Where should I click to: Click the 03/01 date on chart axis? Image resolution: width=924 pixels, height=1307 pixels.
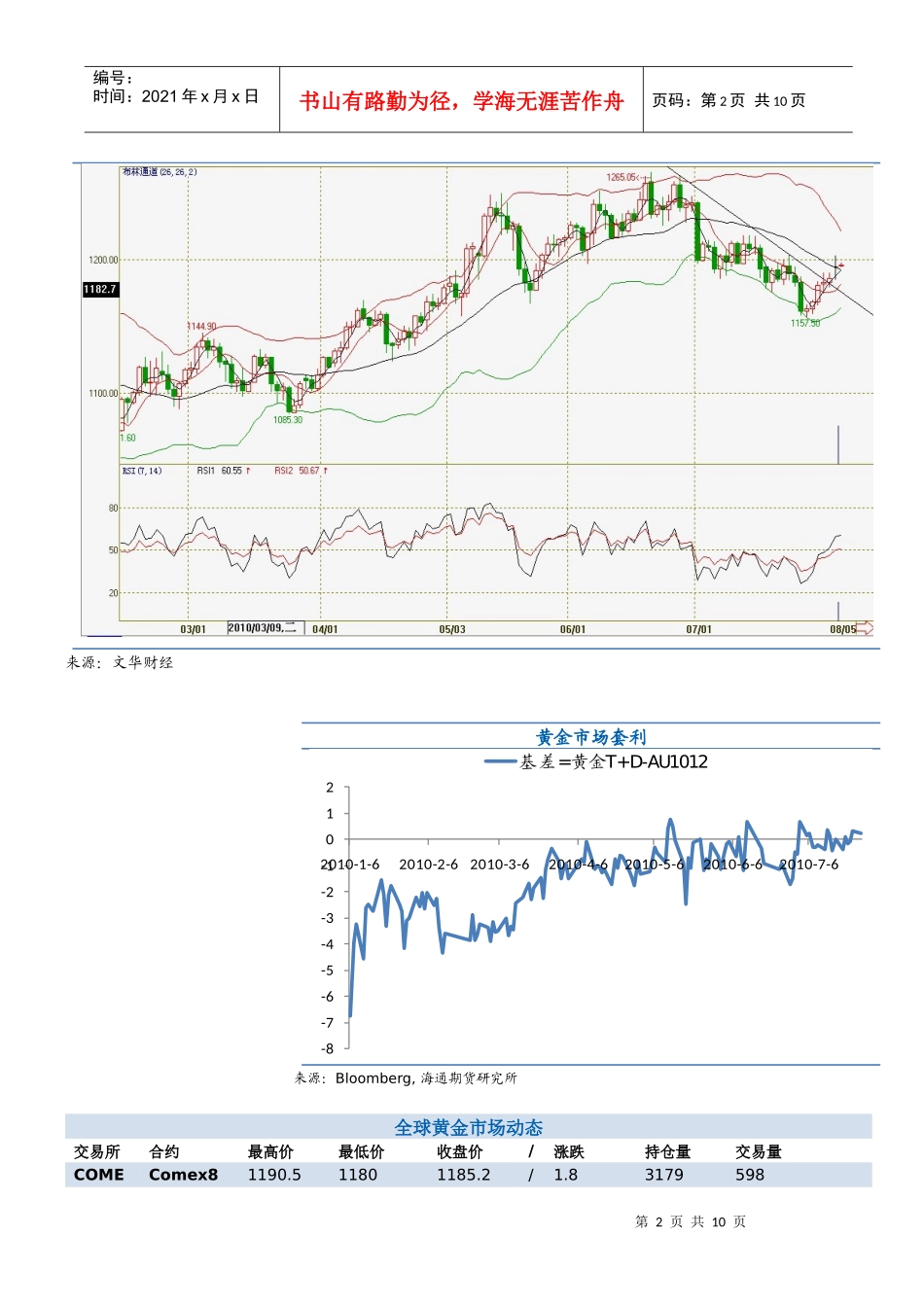193,629
